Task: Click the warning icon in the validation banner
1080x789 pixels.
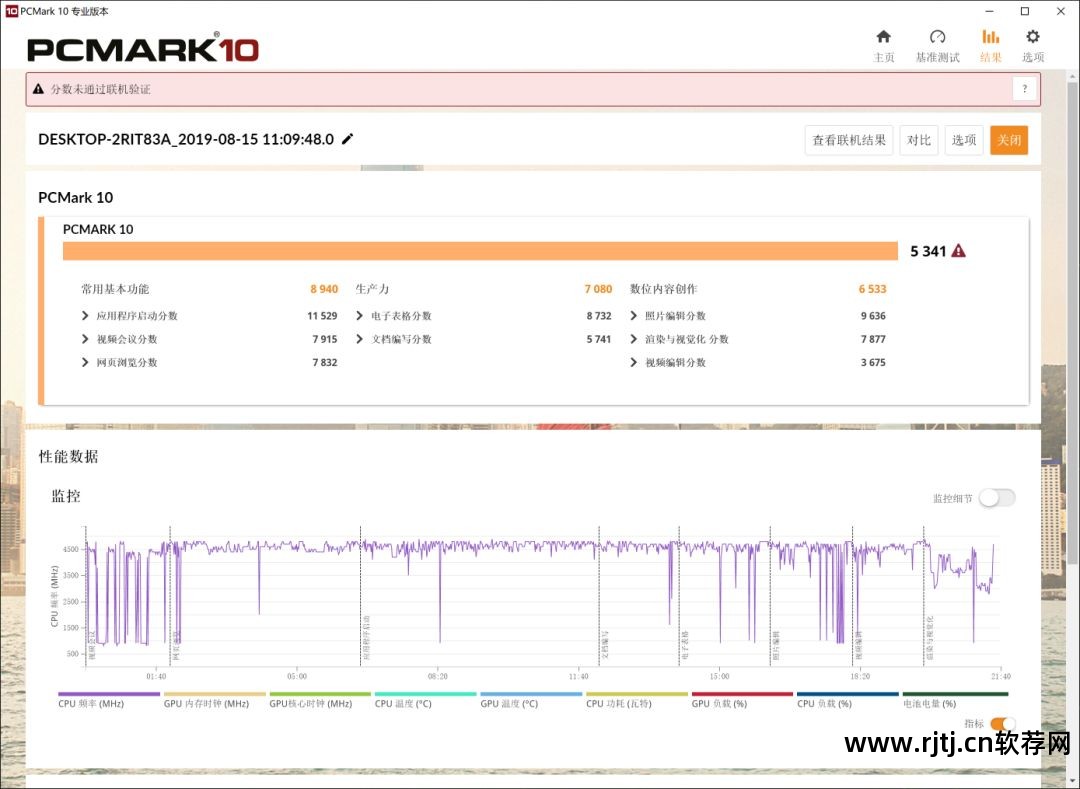Action: tap(38, 89)
